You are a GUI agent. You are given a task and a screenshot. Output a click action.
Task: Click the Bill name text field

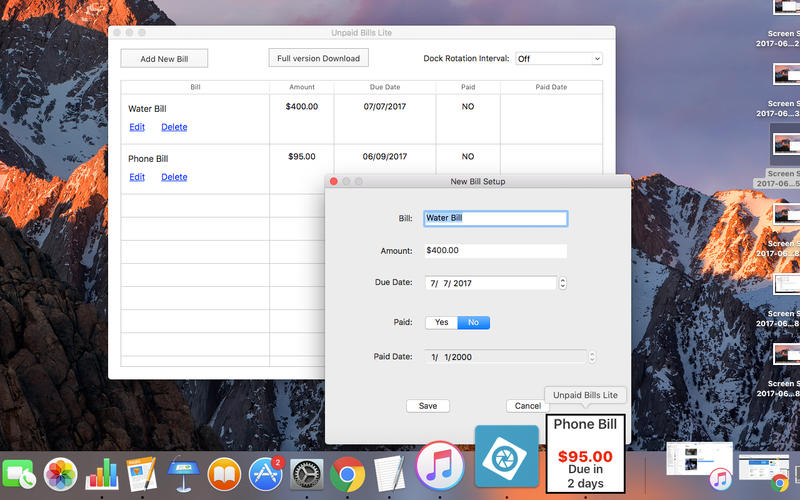tap(495, 218)
